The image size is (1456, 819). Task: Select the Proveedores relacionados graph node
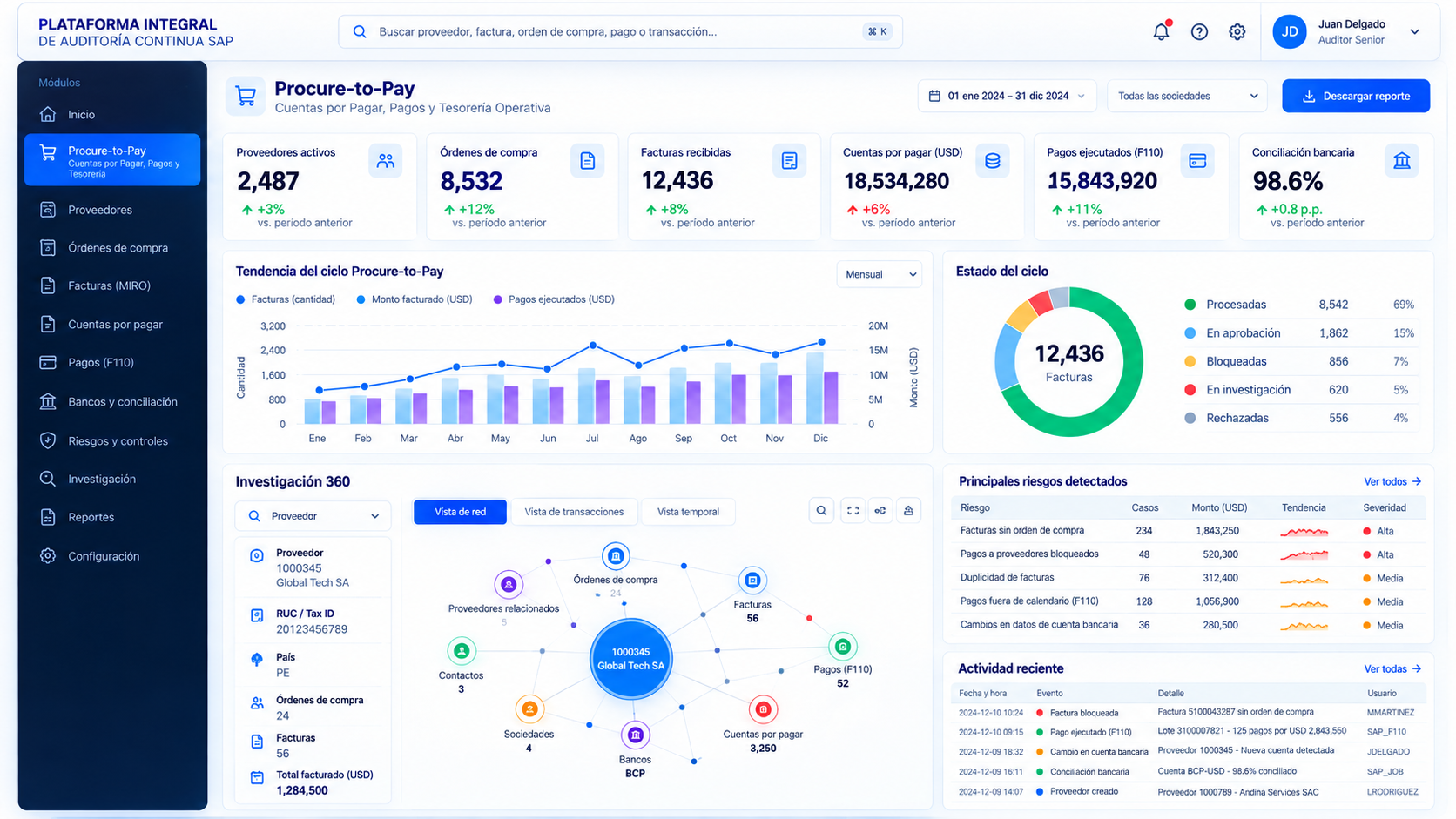coord(509,585)
